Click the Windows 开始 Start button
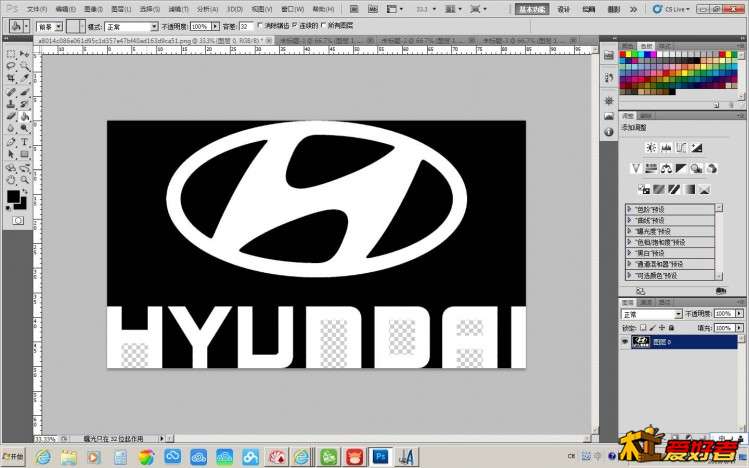 [13, 457]
